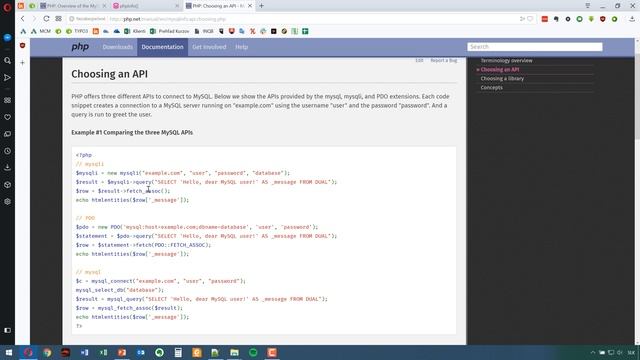Open the Windows Start menu
640x360 pixels.
(x=9, y=353)
